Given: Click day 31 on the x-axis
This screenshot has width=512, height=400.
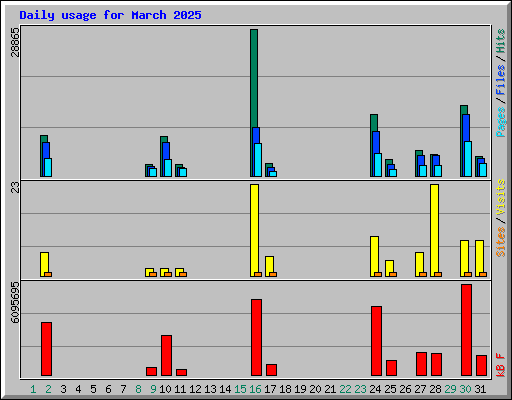Looking at the screenshot, I should (480, 389).
